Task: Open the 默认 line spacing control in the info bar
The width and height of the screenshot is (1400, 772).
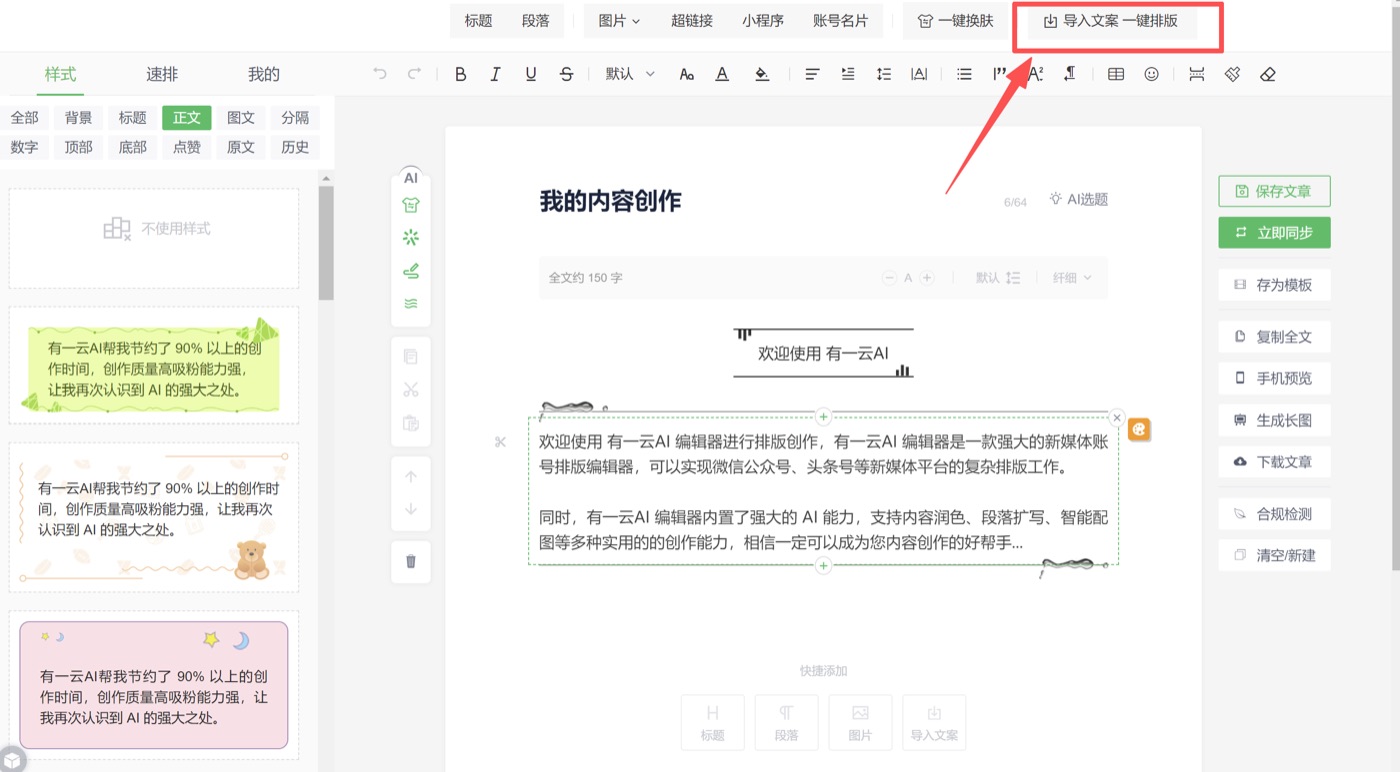Action: coord(998,278)
